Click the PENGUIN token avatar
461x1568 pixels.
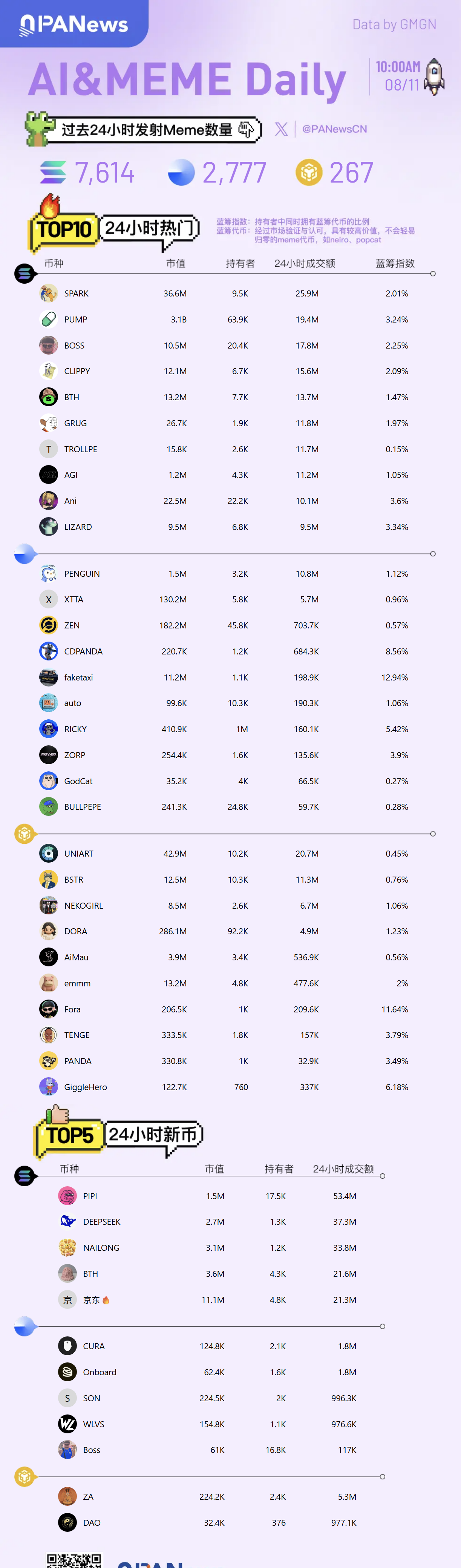(x=49, y=573)
